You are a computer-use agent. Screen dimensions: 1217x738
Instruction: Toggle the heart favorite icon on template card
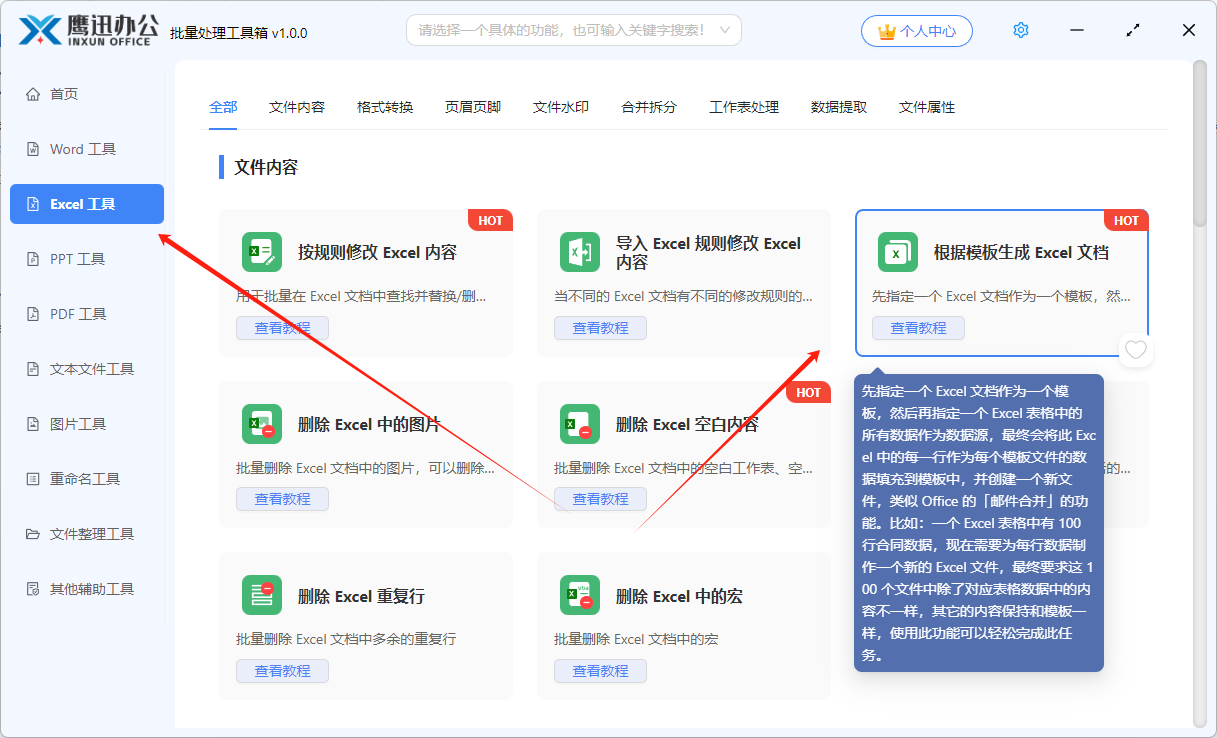(1135, 350)
